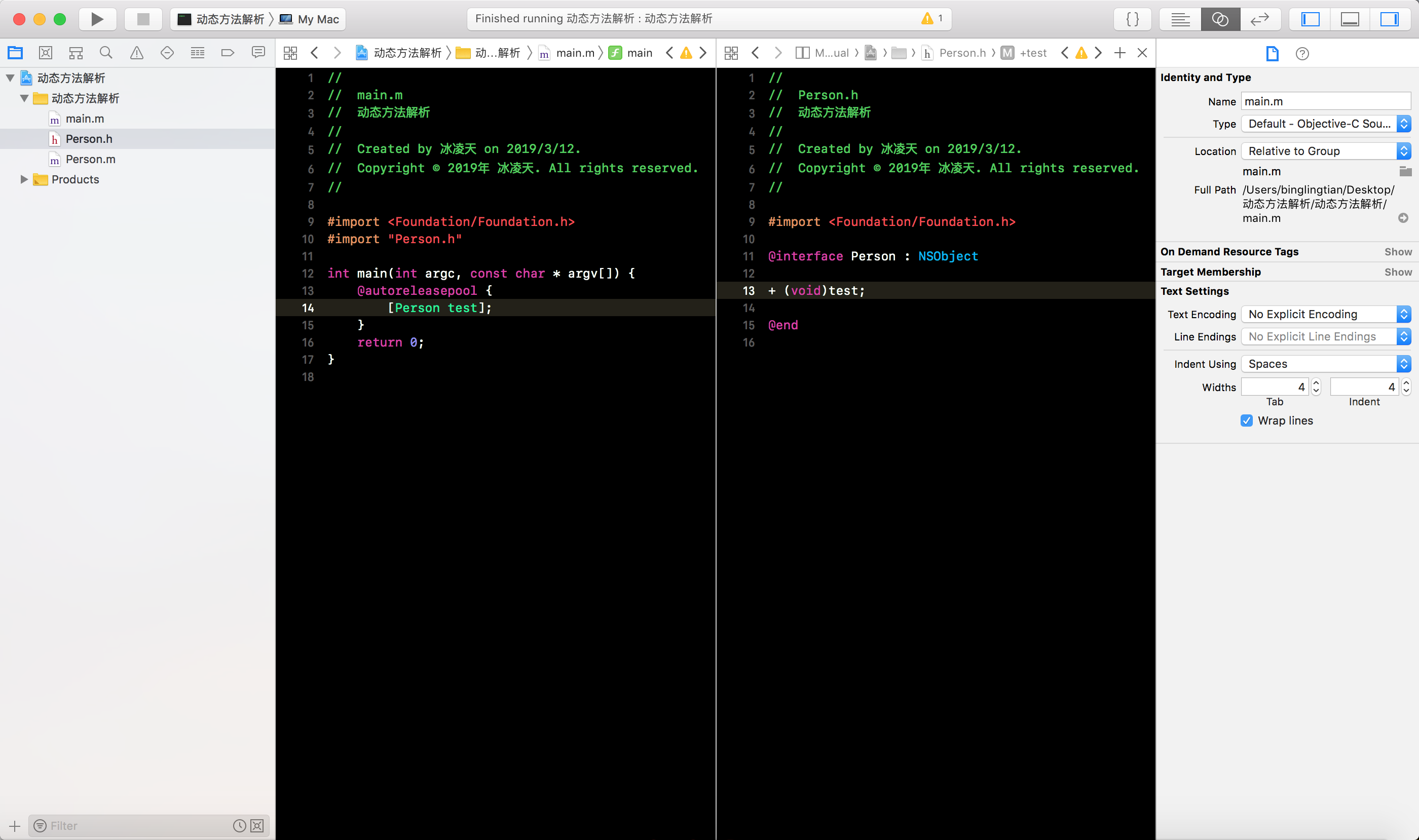Click the Name text field in inspector

(x=1325, y=101)
